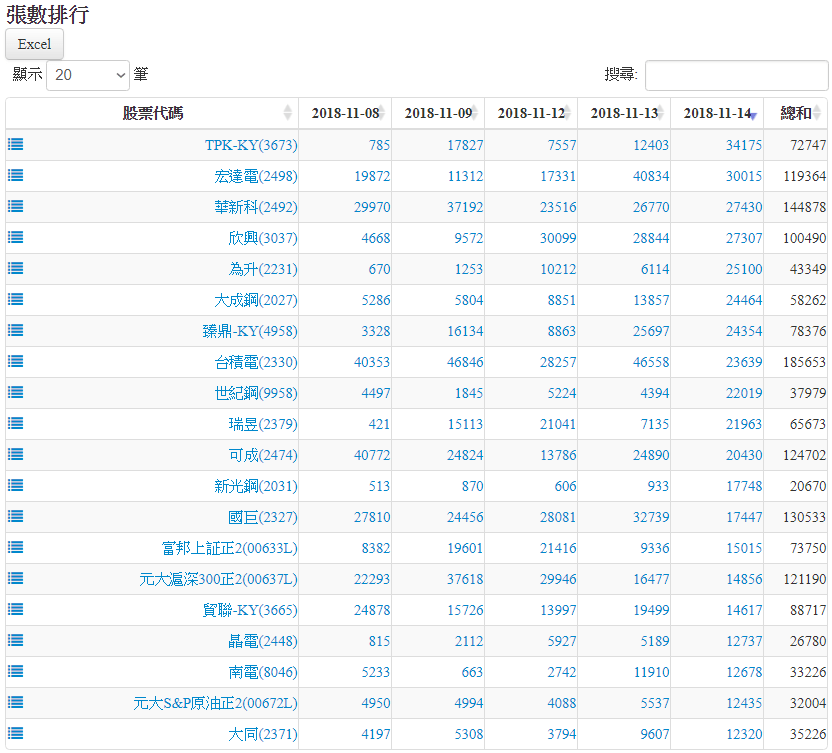Screen dimensions: 832x753
Task: Sort table by 2018-11-14 column
Action: pos(716,113)
